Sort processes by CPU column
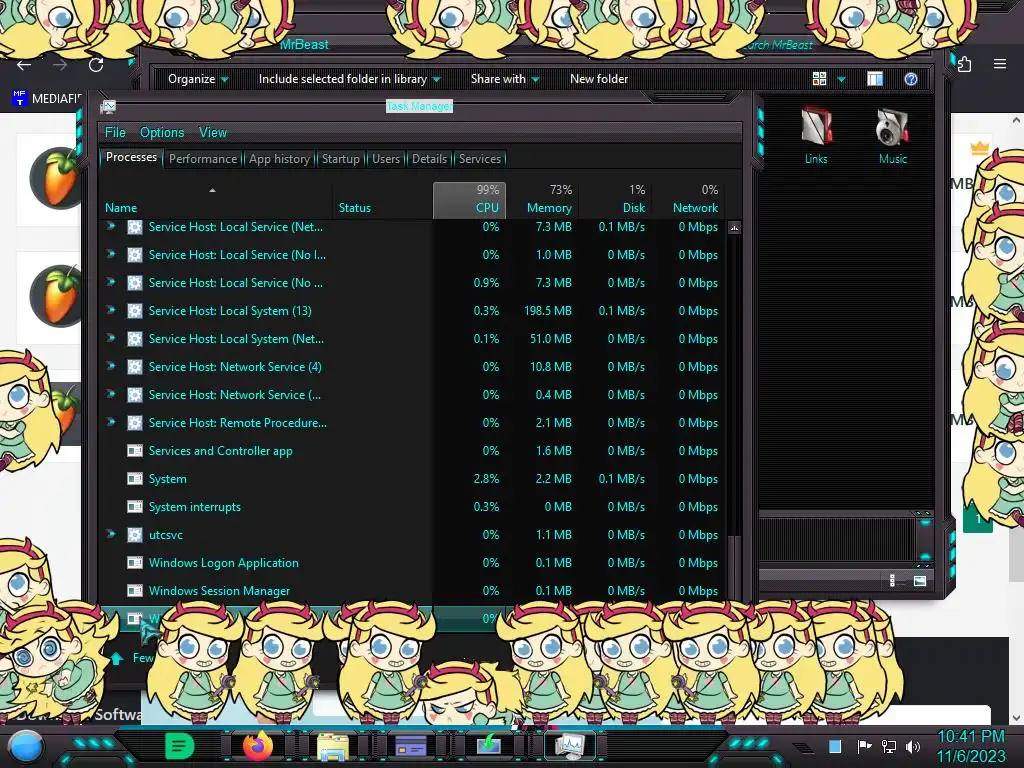Viewport: 1024px width, 768px height. 469,200
